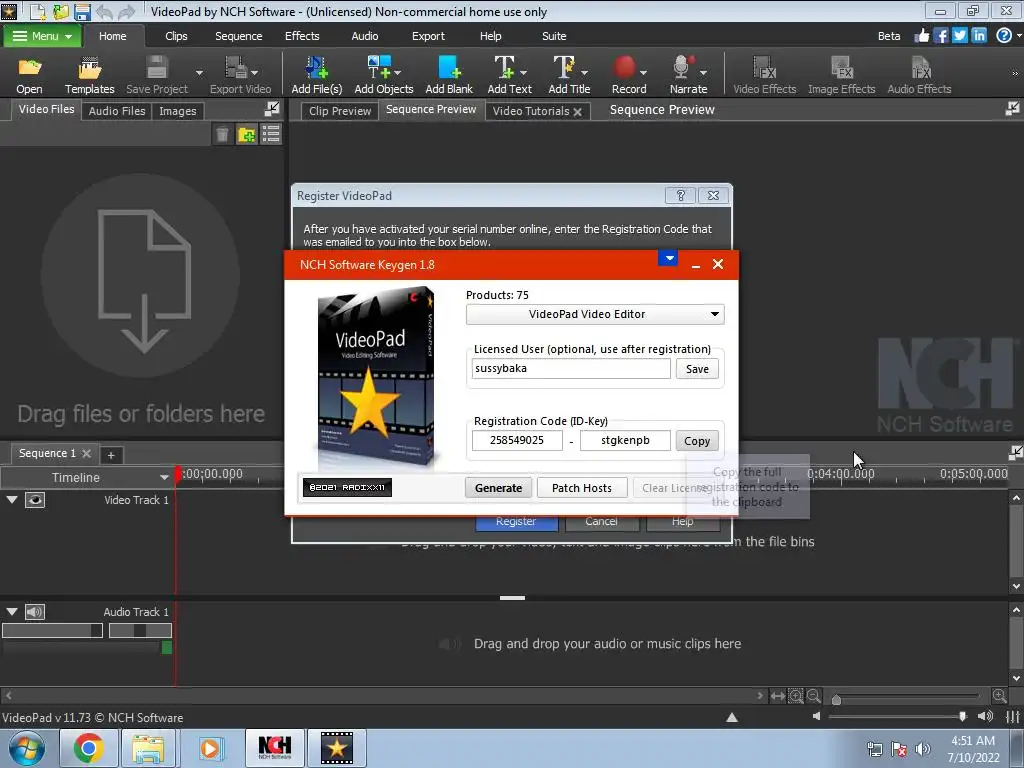This screenshot has height=768, width=1024.
Task: Click the audio mixer icon in status bar
Action: click(x=1013, y=717)
